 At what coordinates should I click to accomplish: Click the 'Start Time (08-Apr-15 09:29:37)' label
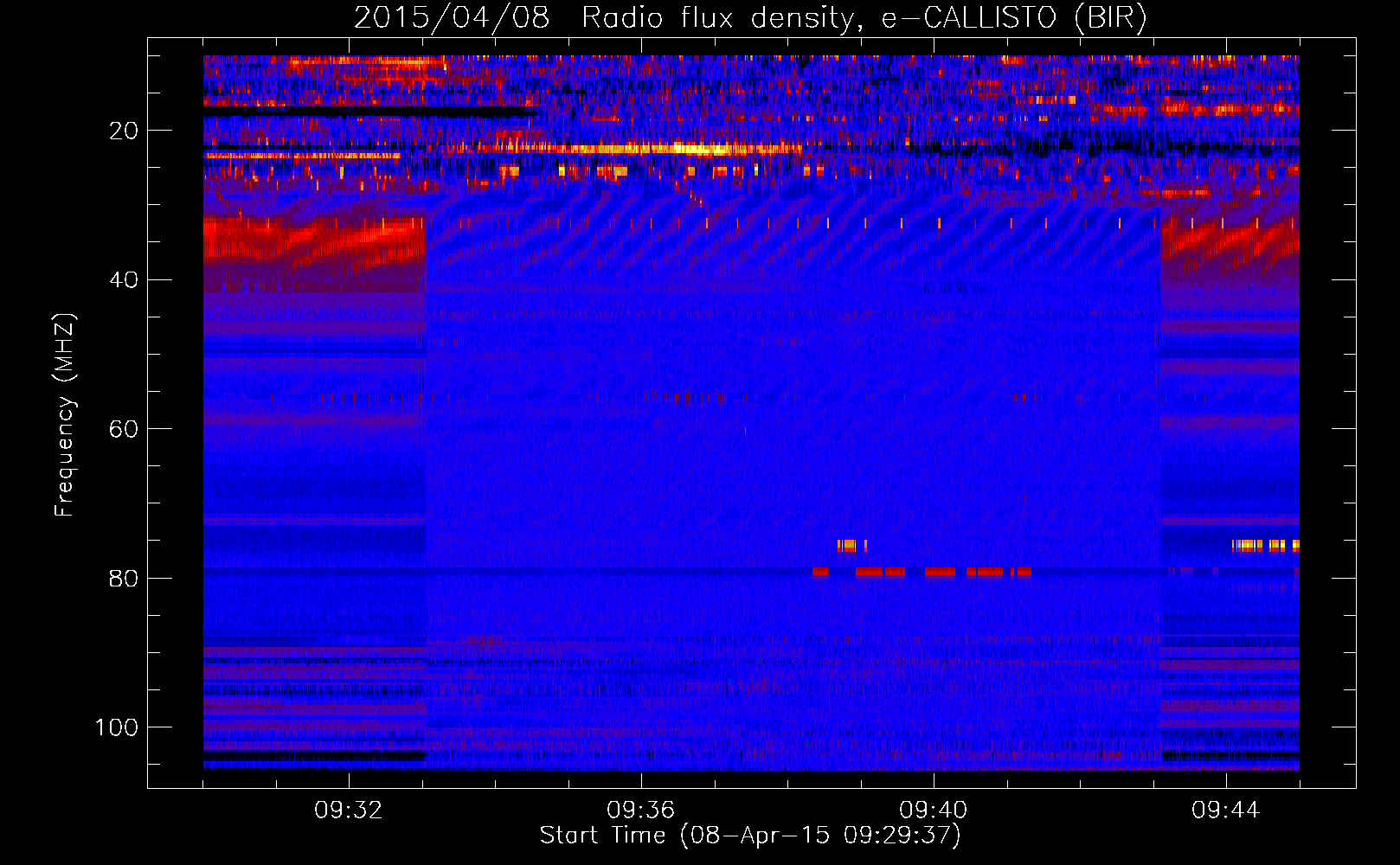click(750, 836)
